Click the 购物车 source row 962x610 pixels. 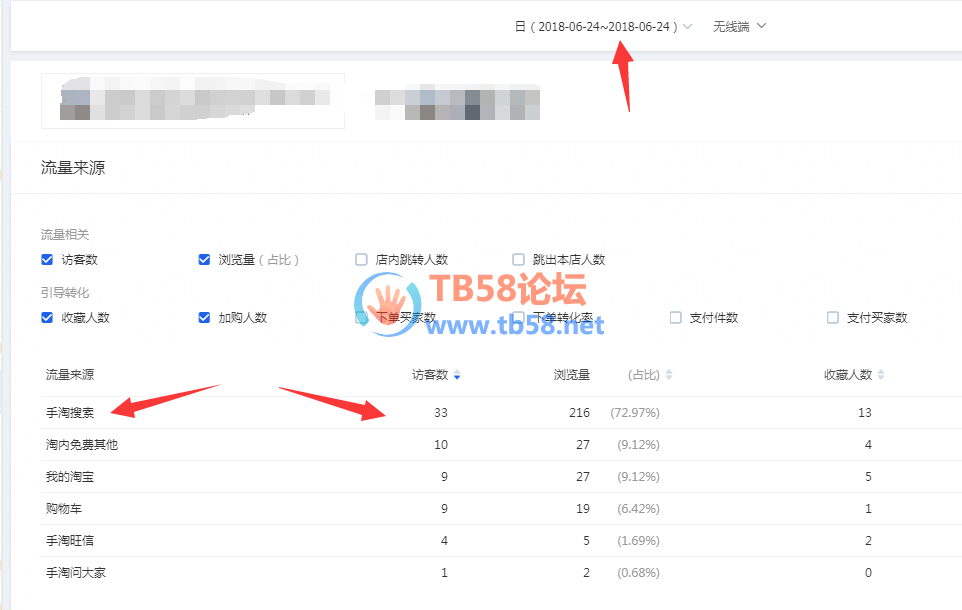point(64,509)
